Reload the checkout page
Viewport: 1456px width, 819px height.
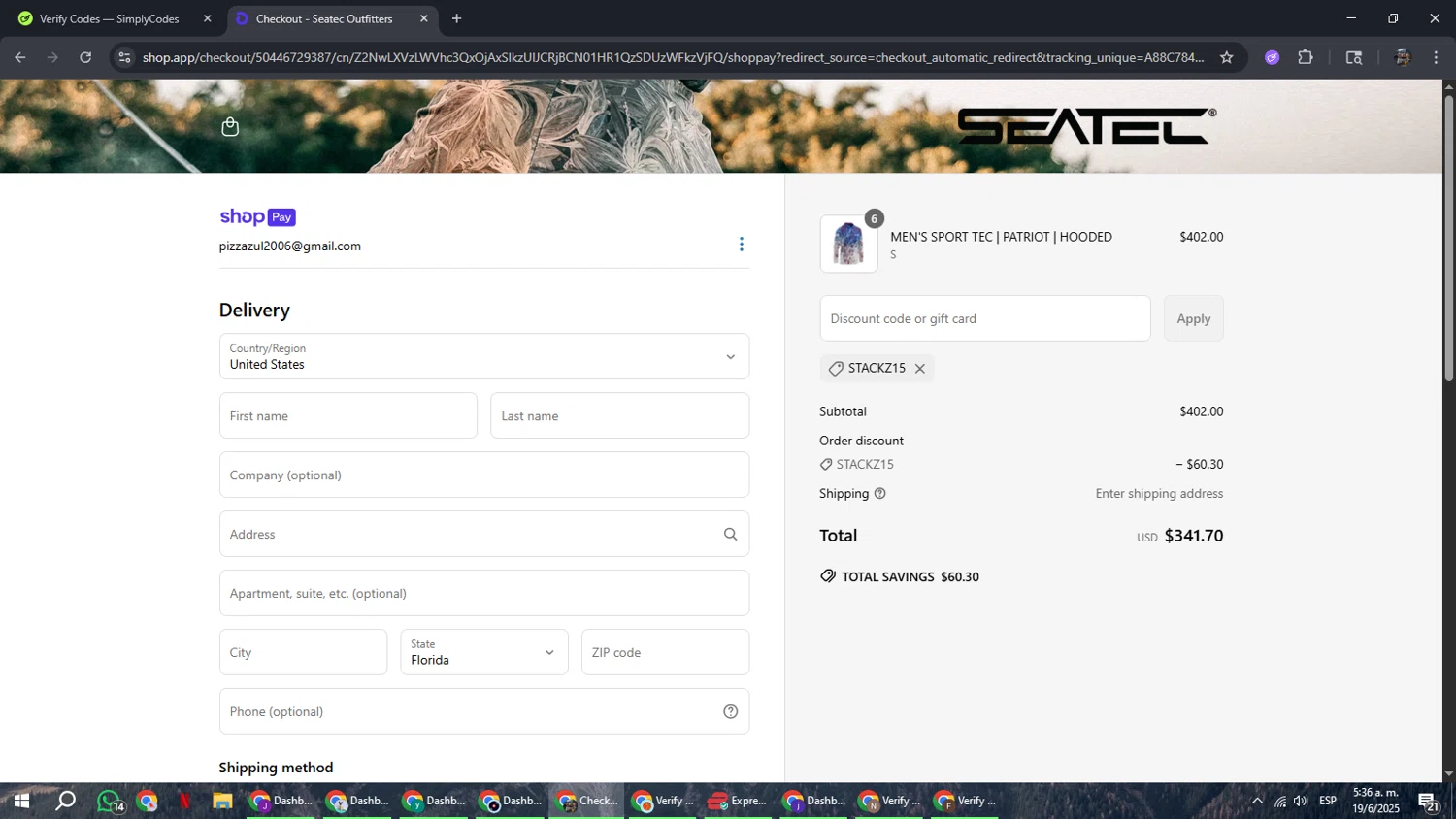(85, 57)
